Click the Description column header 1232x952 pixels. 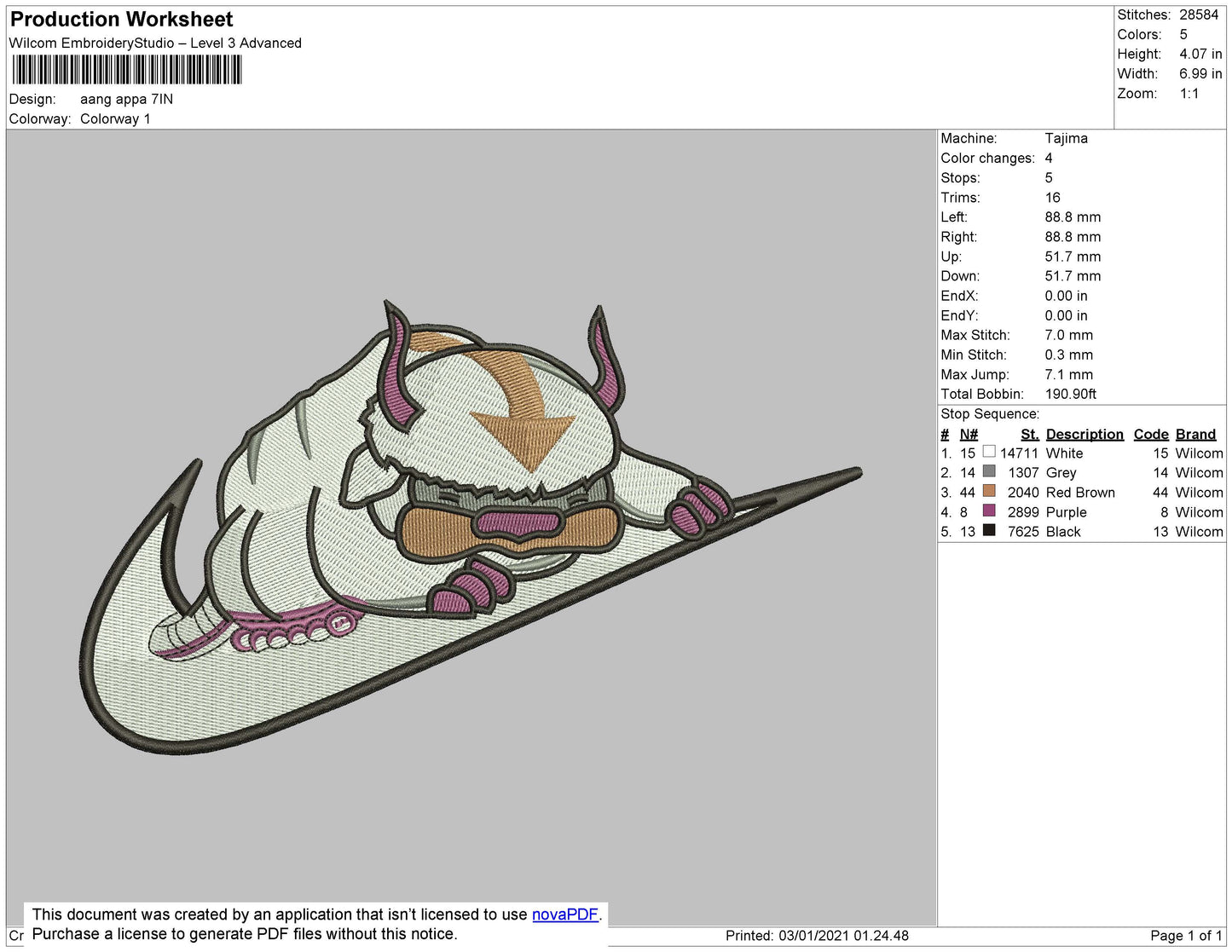(x=1084, y=434)
